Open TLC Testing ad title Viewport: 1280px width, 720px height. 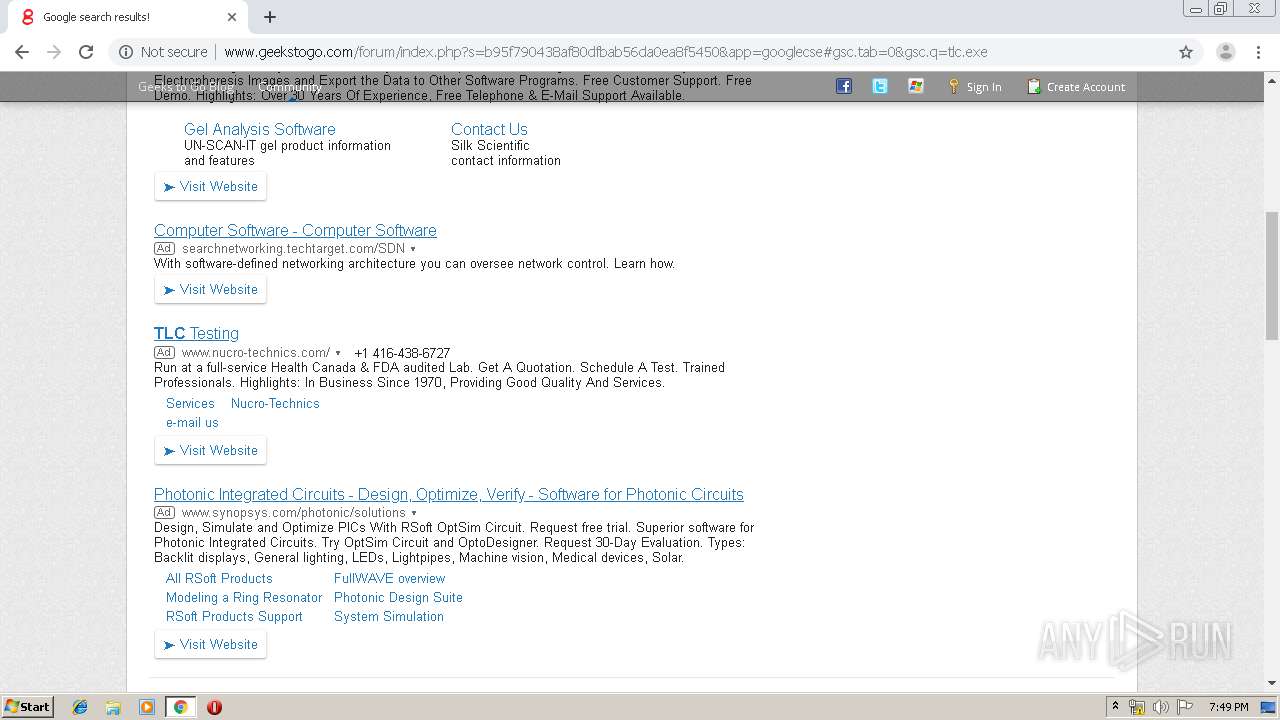pos(196,333)
